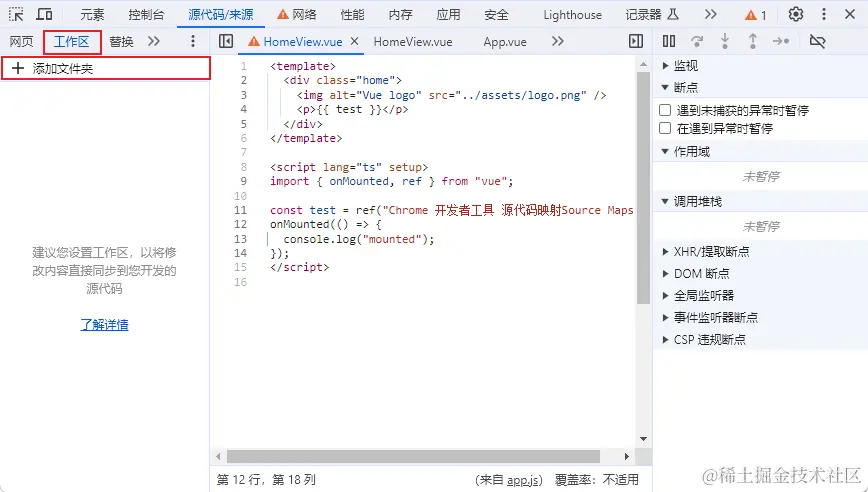Click scroll left arrow on horizontal scrollbar
Image resolution: width=868 pixels, height=492 pixels.
coord(218,457)
